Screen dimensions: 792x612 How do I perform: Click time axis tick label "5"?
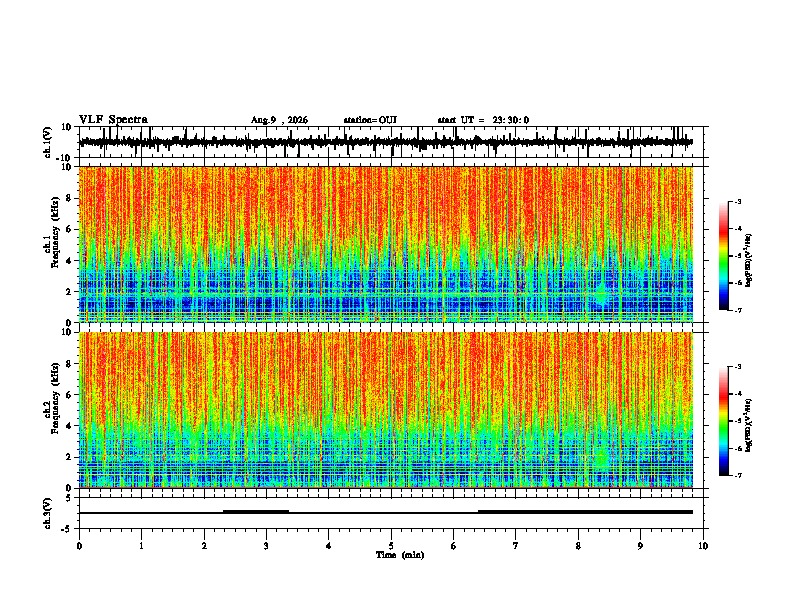pos(391,546)
